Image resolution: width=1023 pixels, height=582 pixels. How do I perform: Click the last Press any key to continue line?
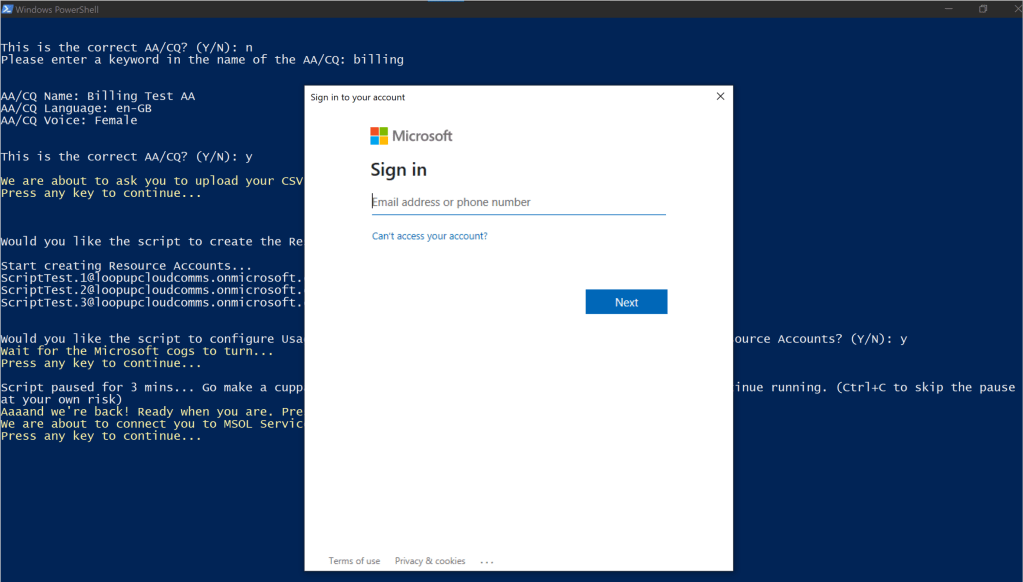click(x=100, y=436)
